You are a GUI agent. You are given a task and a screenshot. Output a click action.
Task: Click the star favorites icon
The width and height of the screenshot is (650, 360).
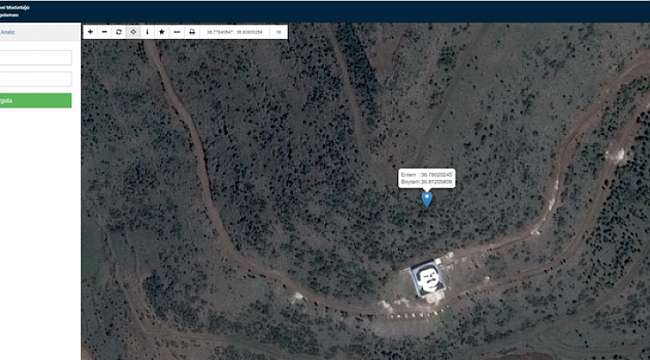tap(162, 32)
